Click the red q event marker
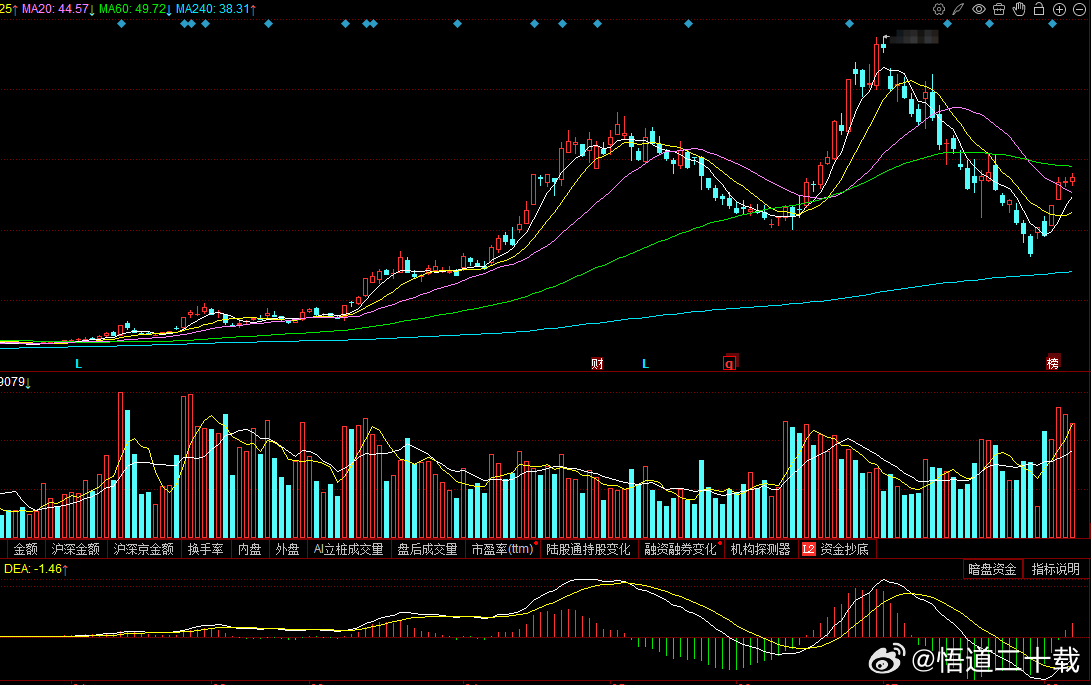This screenshot has width=1091, height=685. pos(729,363)
